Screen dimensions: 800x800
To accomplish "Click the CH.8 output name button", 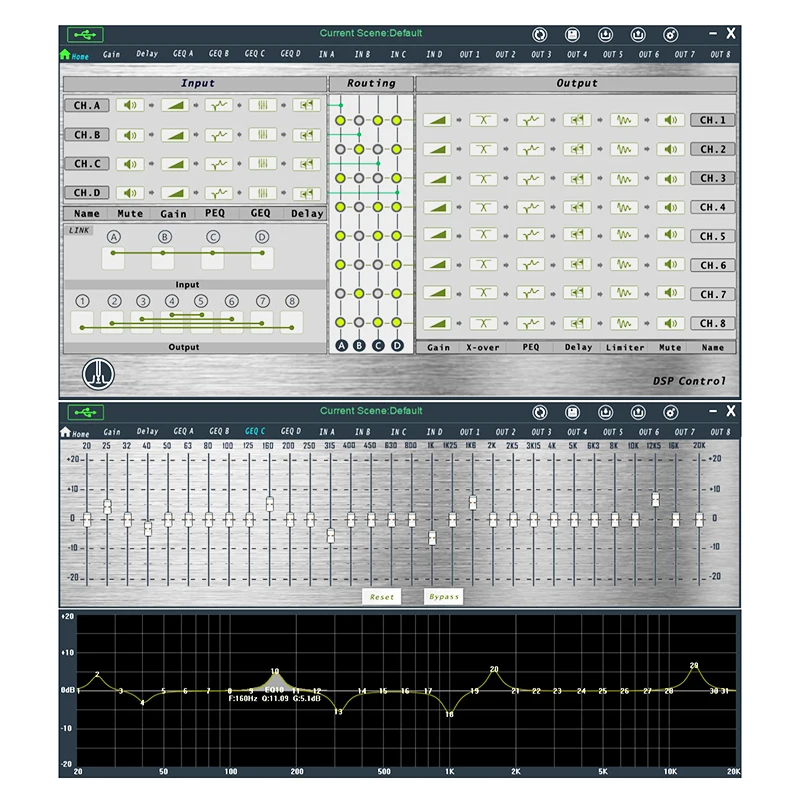I will 712,323.
